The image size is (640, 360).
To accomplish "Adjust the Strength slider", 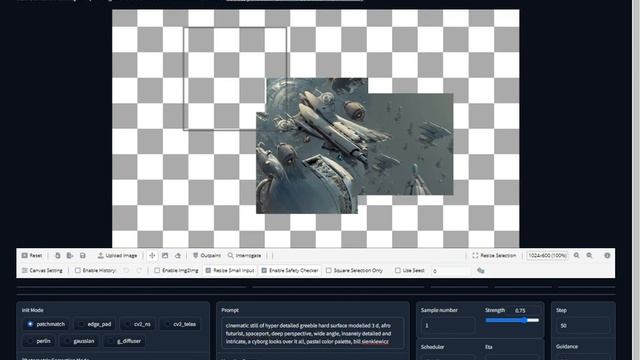I will (512, 320).
